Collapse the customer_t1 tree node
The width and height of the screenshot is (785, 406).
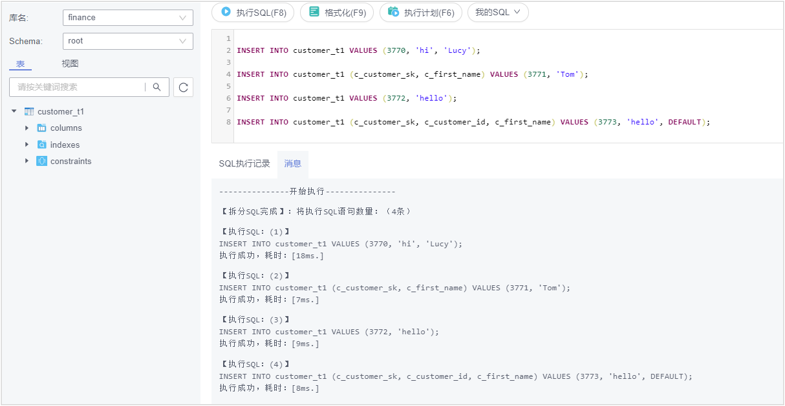pyautogui.click(x=14, y=111)
